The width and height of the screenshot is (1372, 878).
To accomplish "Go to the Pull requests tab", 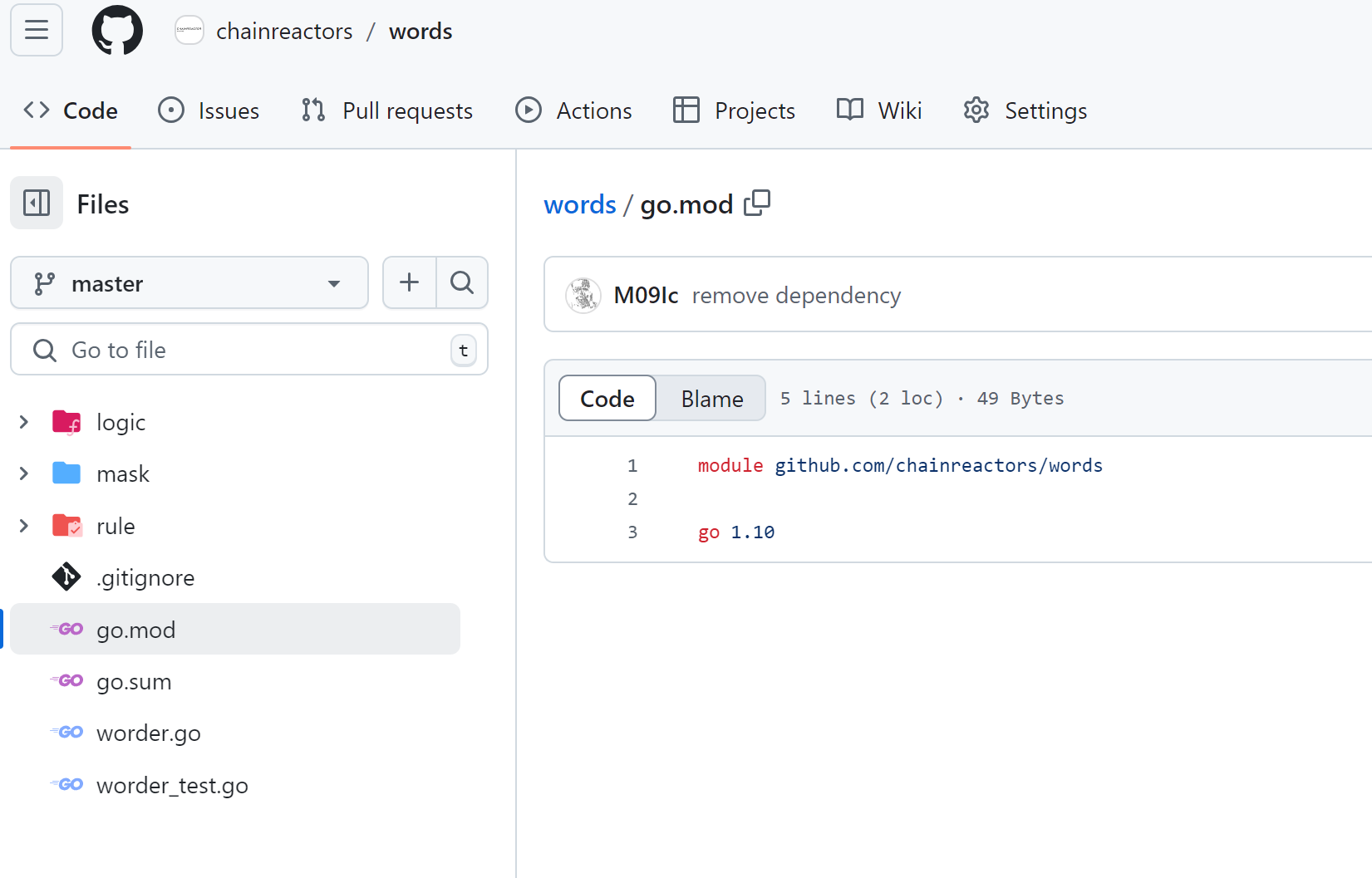I will pos(387,110).
